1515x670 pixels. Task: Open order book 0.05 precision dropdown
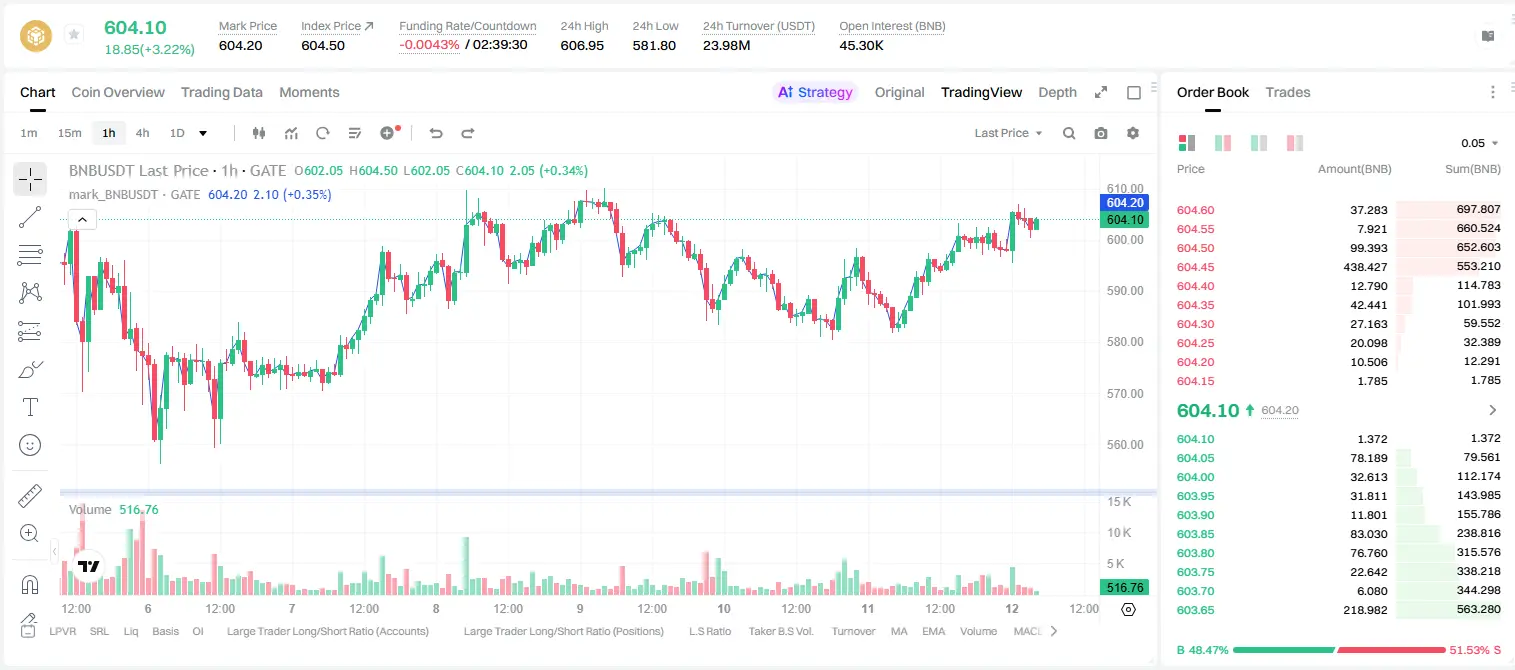1480,143
